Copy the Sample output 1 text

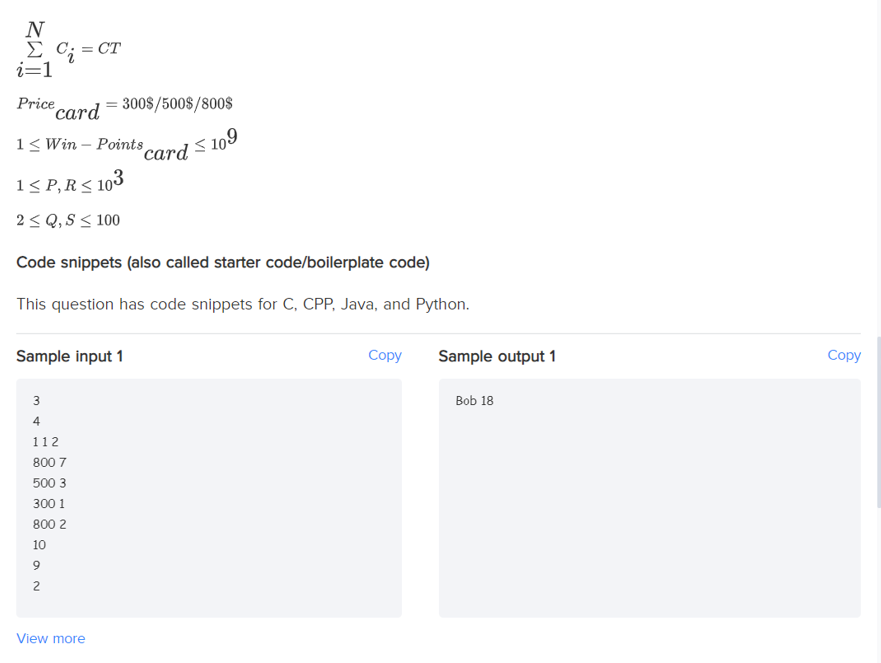tap(844, 355)
